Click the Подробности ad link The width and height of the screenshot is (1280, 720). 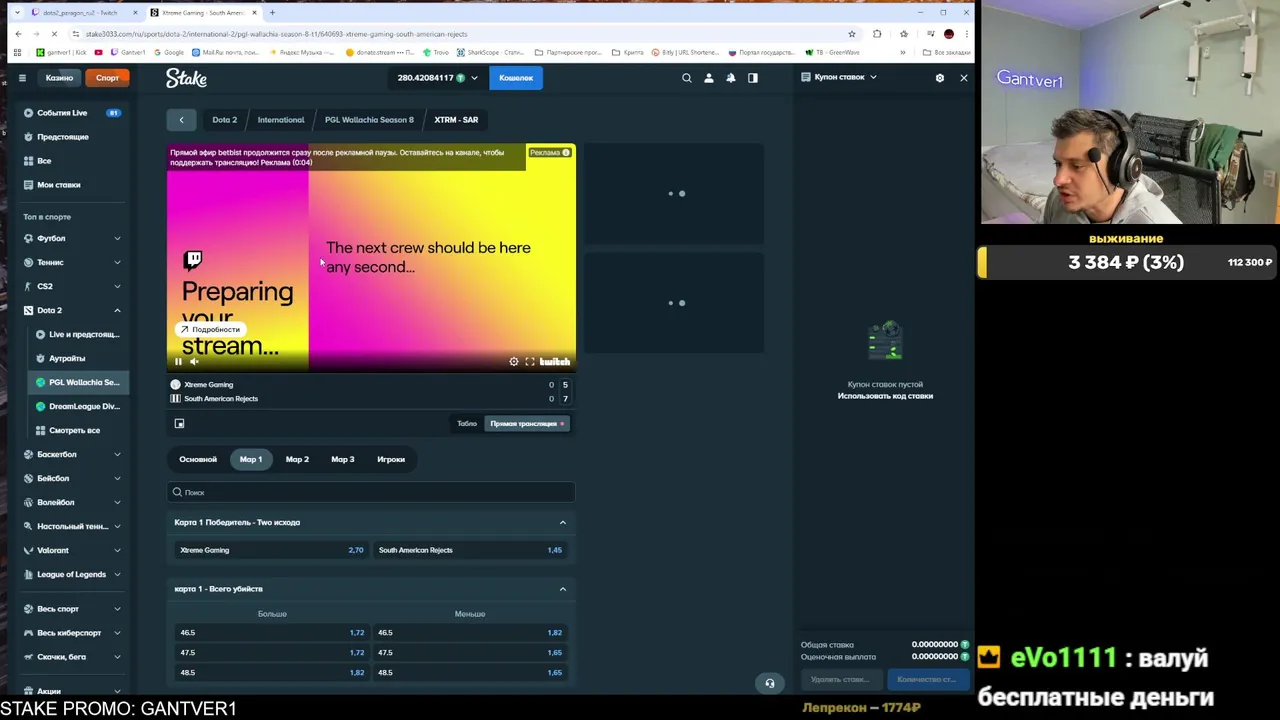(210, 329)
